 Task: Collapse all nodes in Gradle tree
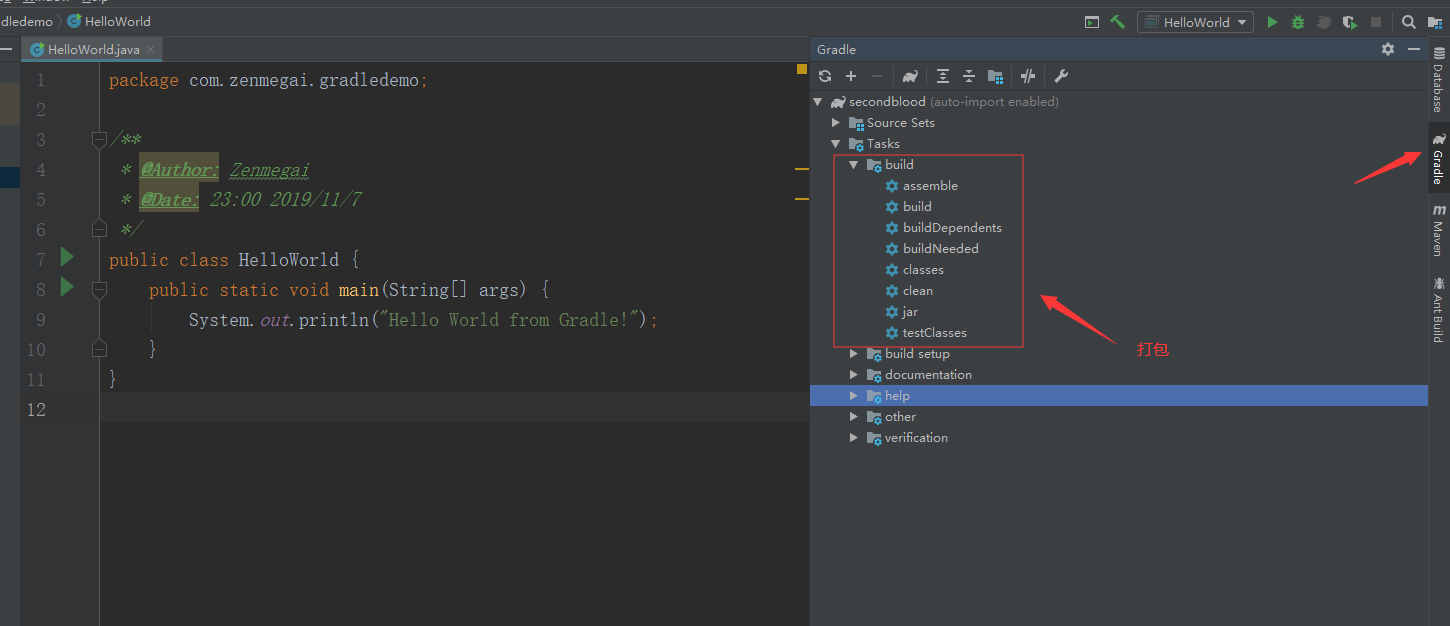coord(969,76)
